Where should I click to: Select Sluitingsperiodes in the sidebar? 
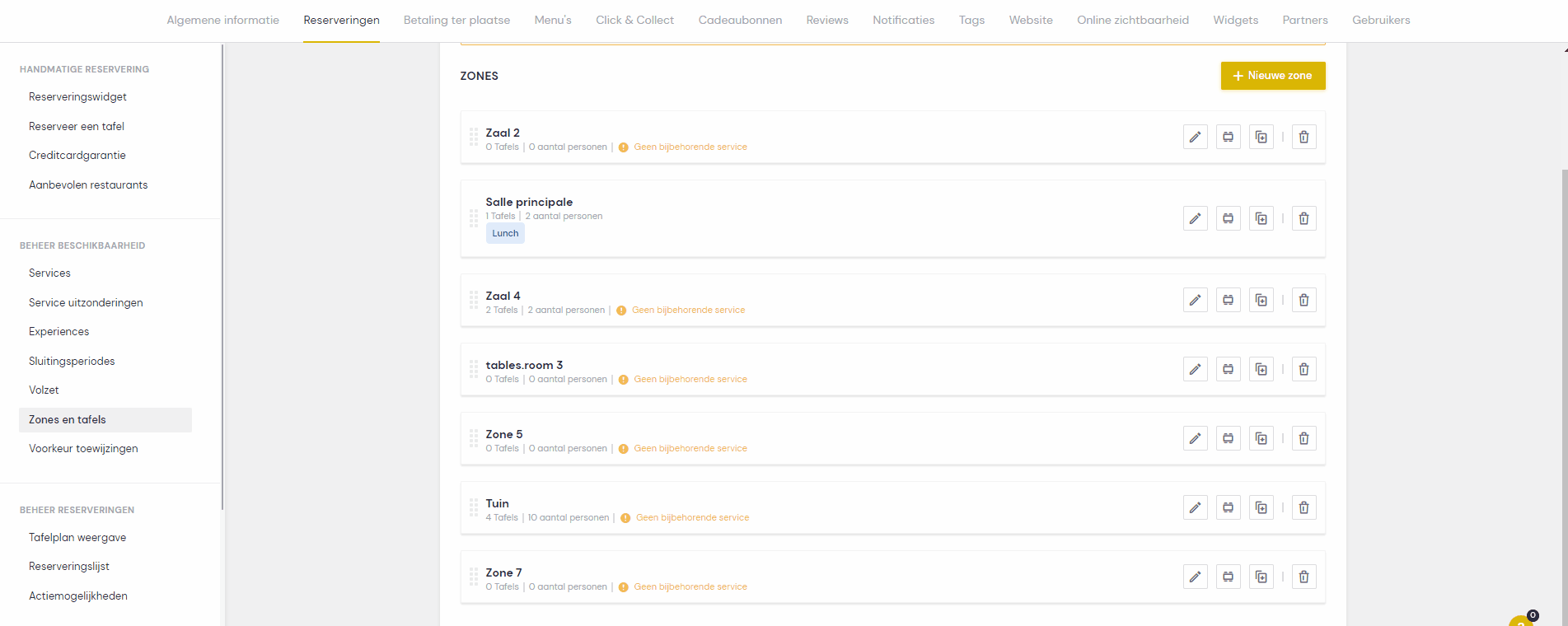pyautogui.click(x=72, y=361)
